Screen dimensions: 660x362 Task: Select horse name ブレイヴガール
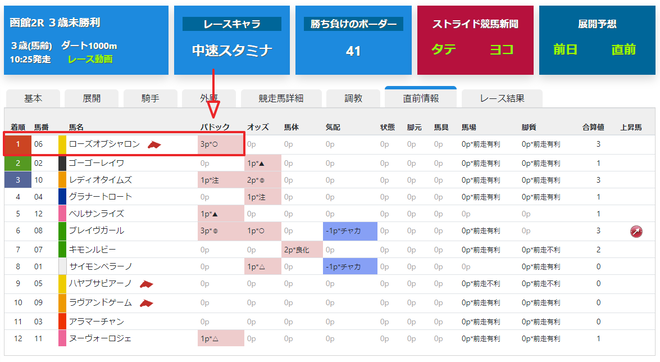coord(96,231)
